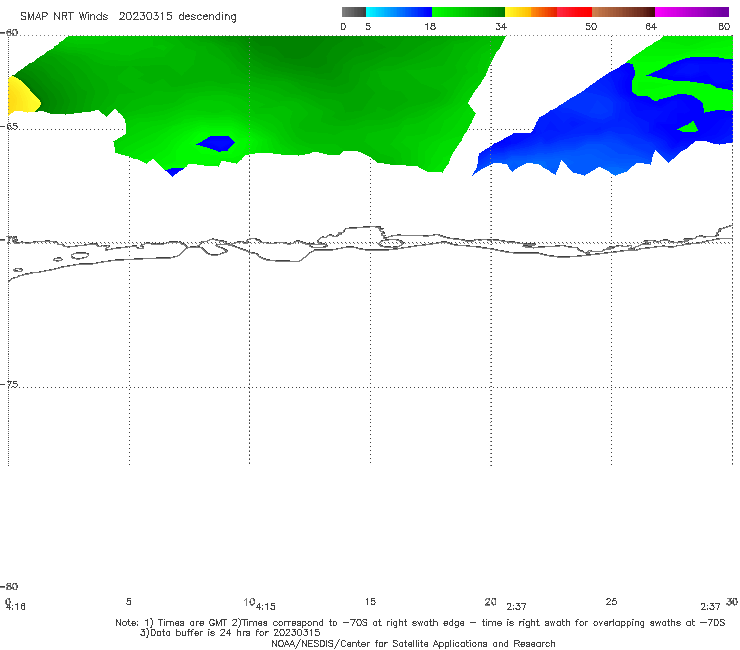Click the swath time label '4:16'

(x=16, y=607)
